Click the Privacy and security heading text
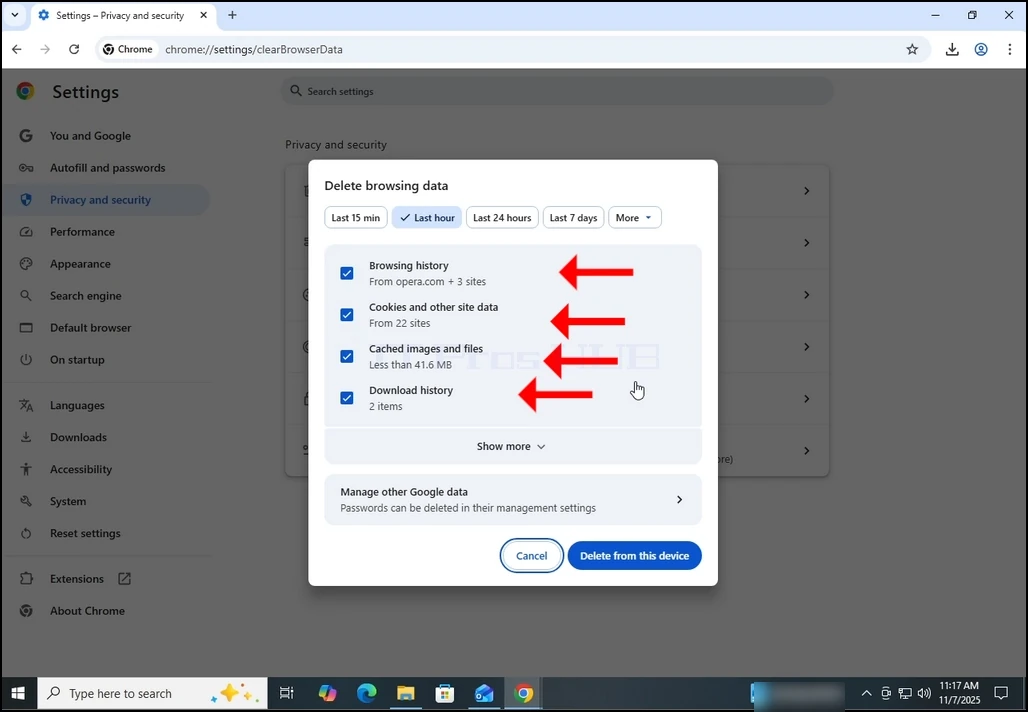Image resolution: width=1028 pixels, height=712 pixels. coord(336,145)
